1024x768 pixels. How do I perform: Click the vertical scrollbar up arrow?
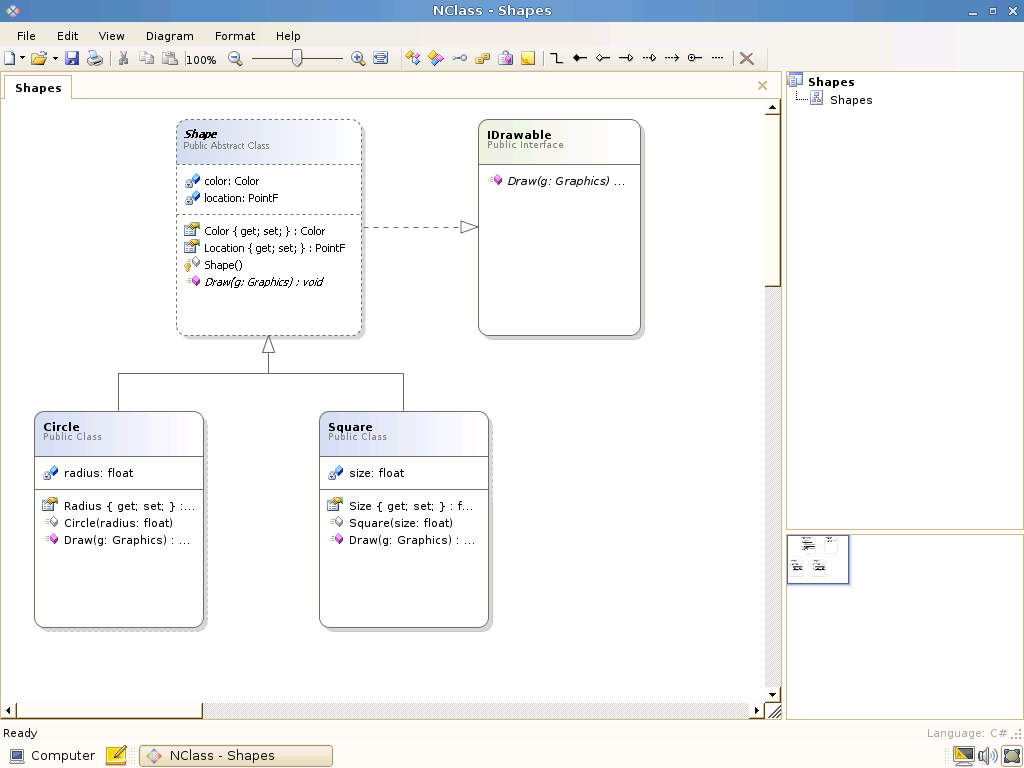tap(773, 107)
